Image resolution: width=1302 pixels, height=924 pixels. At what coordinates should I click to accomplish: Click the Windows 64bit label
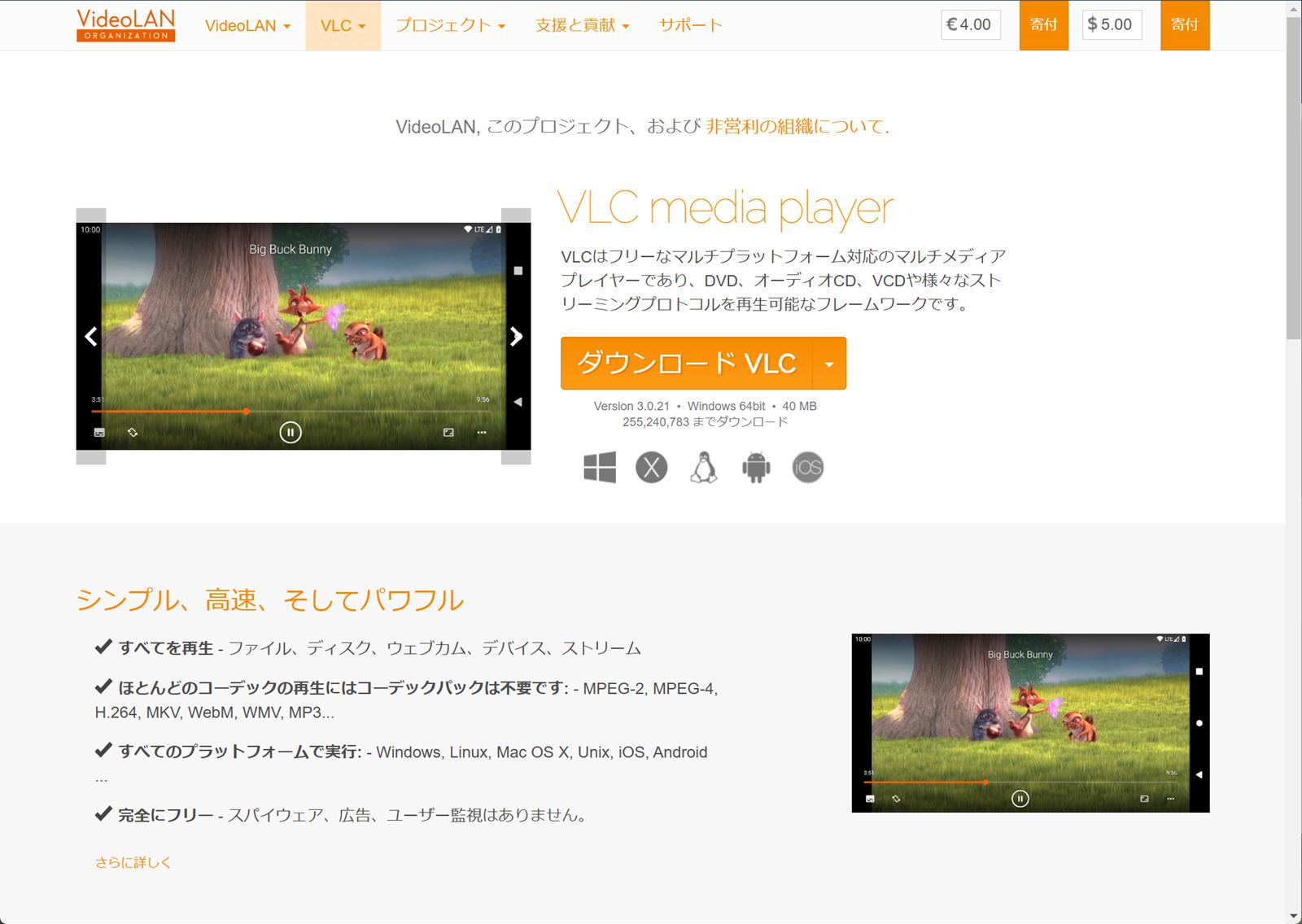(726, 406)
